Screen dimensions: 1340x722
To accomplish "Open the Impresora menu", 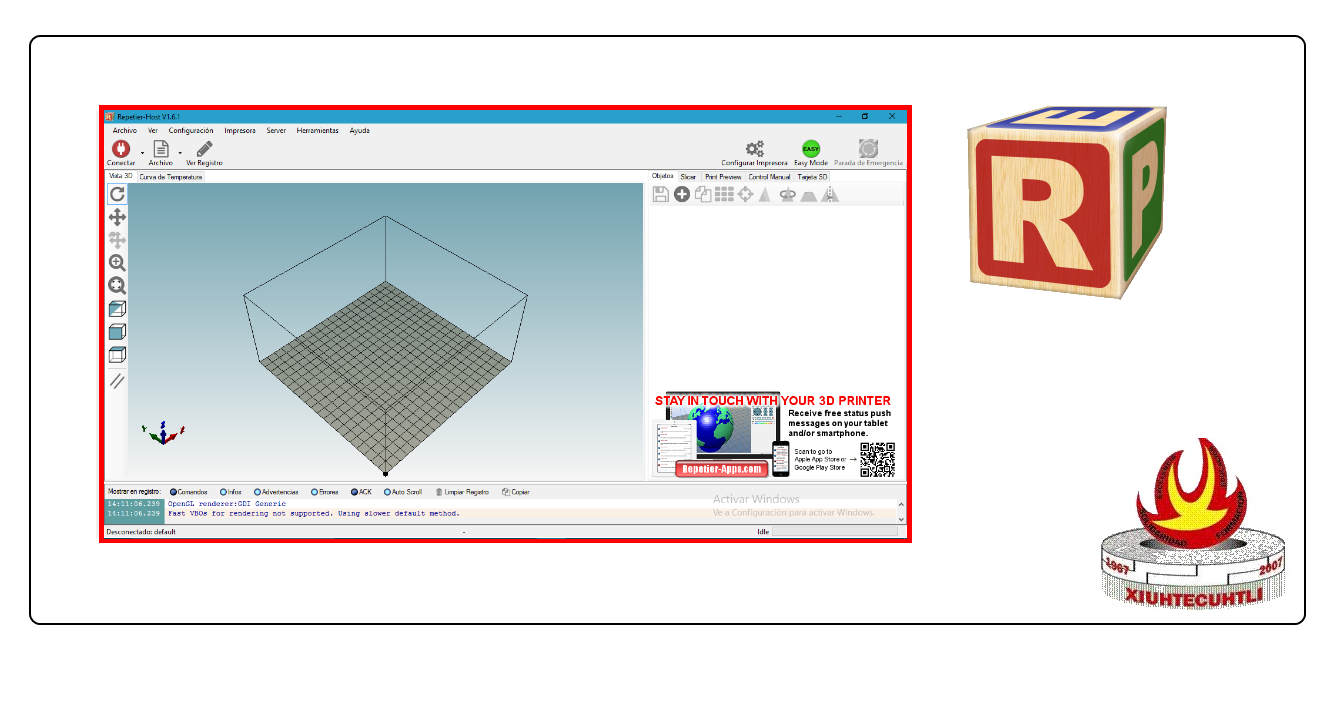I will [240, 130].
